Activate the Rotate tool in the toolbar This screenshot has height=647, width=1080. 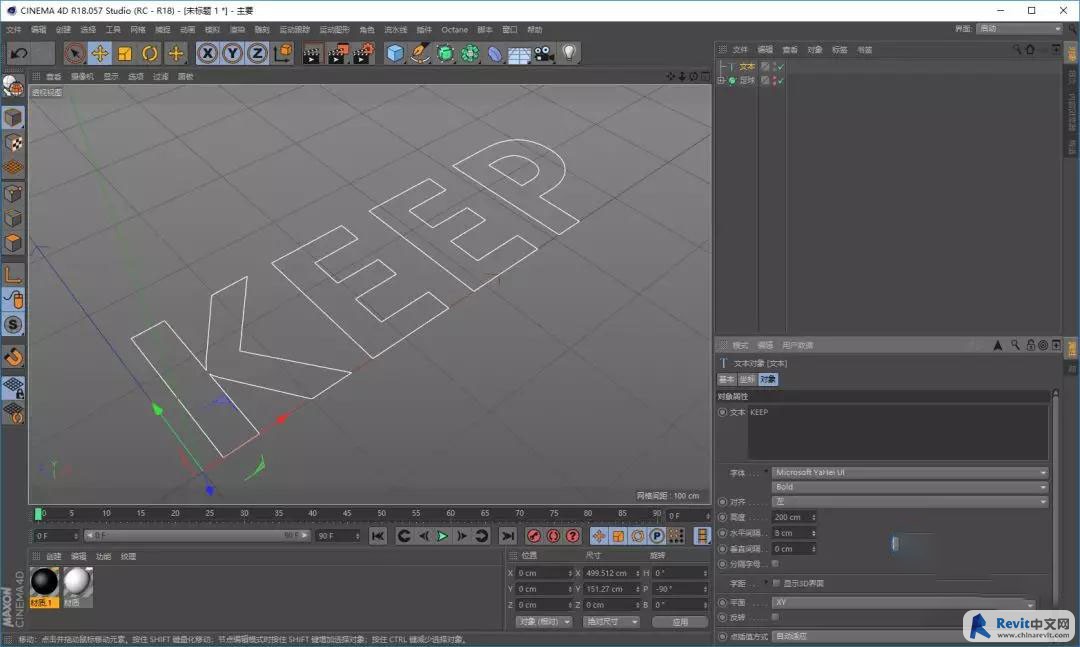[x=149, y=53]
